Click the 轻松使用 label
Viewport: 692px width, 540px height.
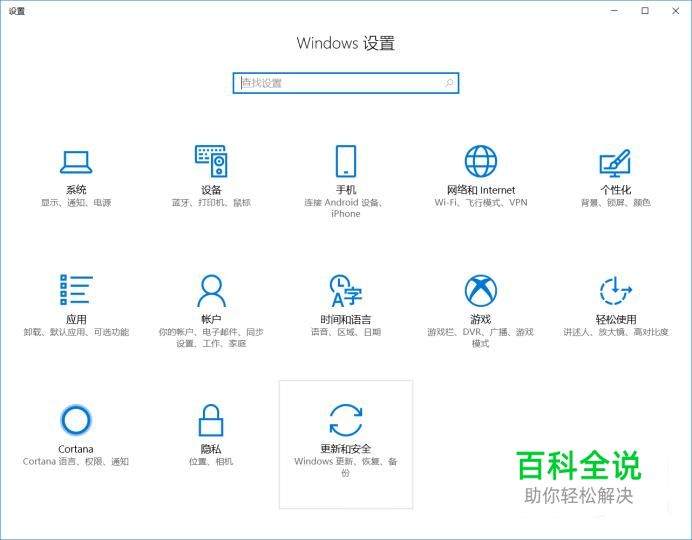[x=616, y=319]
